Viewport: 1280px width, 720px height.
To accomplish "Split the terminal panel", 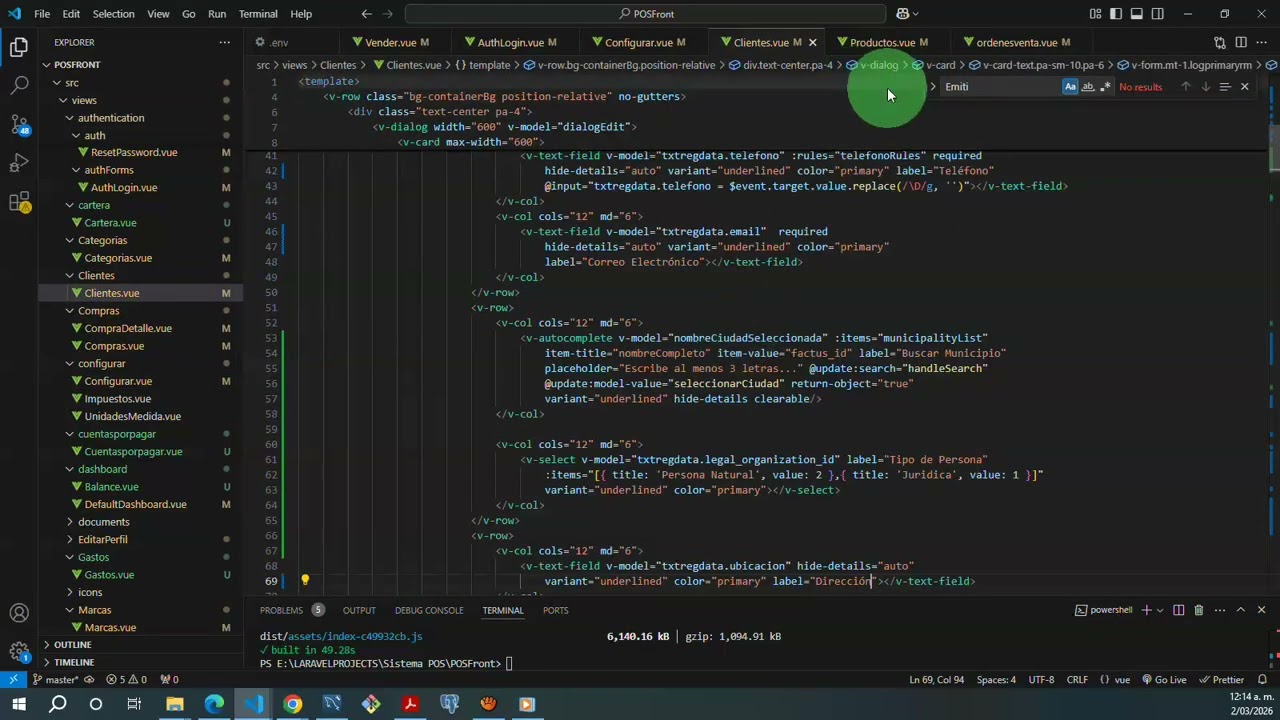I will [x=1178, y=610].
